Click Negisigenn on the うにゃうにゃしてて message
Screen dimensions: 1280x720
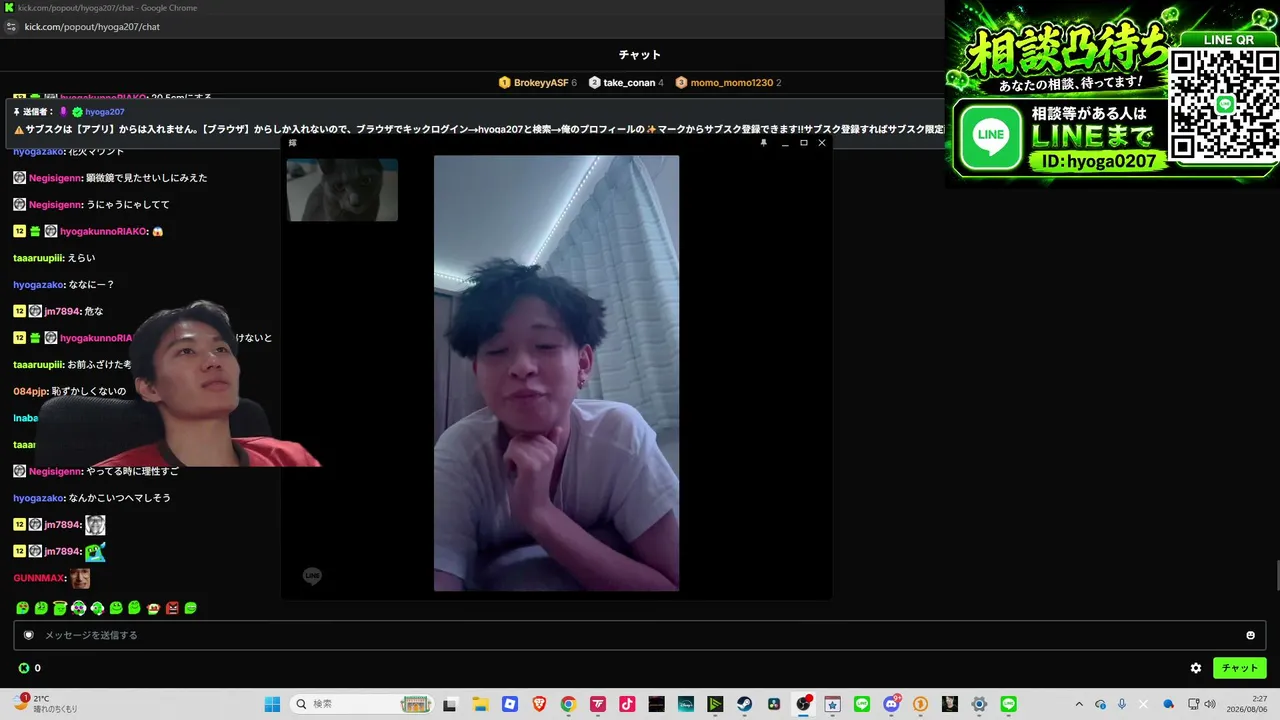tap(56, 204)
